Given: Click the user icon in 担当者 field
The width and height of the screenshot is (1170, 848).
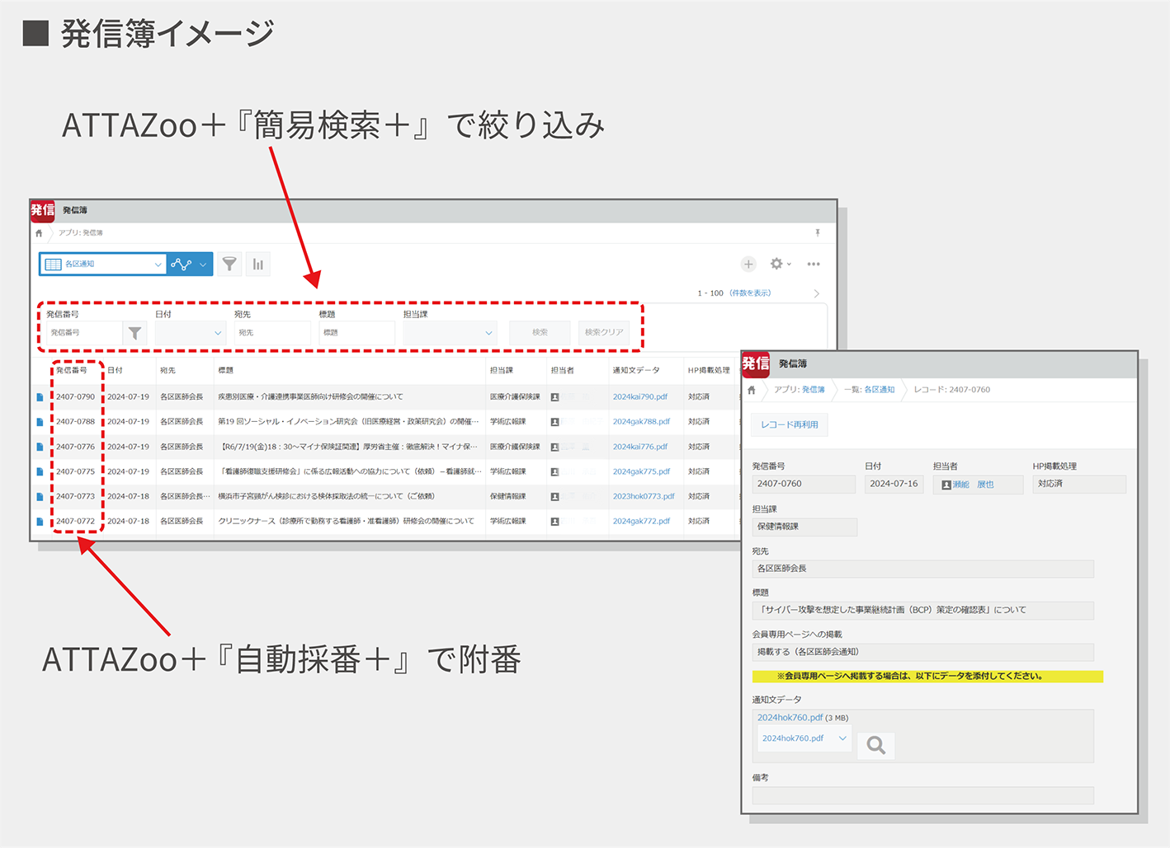Looking at the screenshot, I should pos(945,484).
